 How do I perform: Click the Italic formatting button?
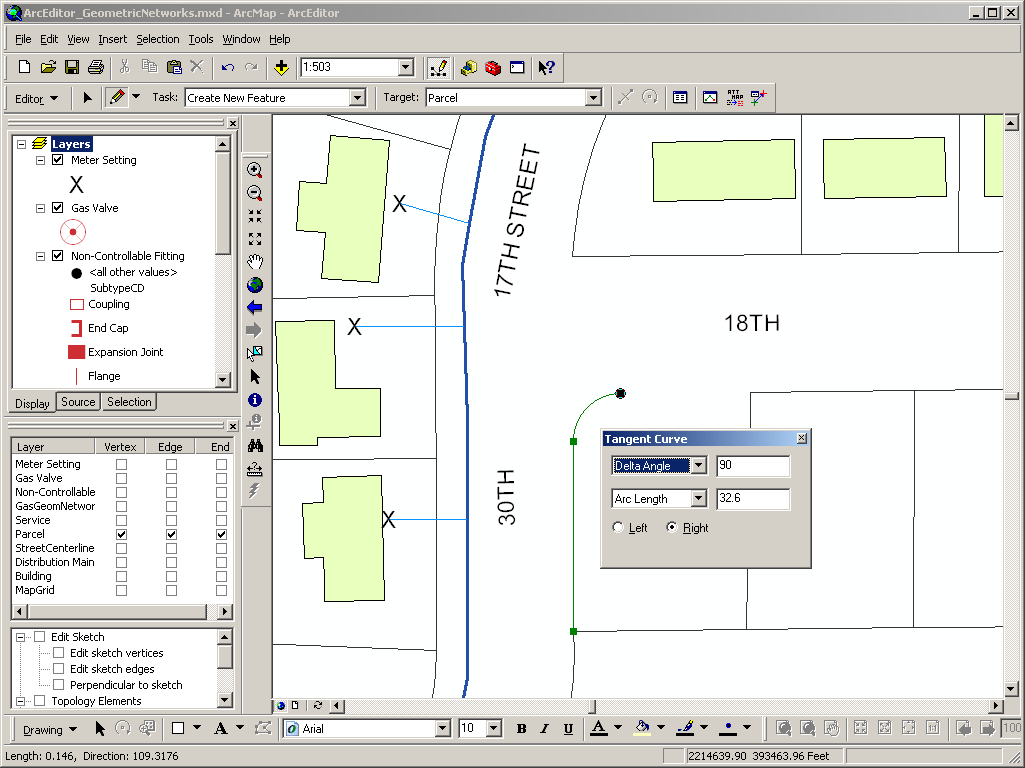[x=545, y=728]
